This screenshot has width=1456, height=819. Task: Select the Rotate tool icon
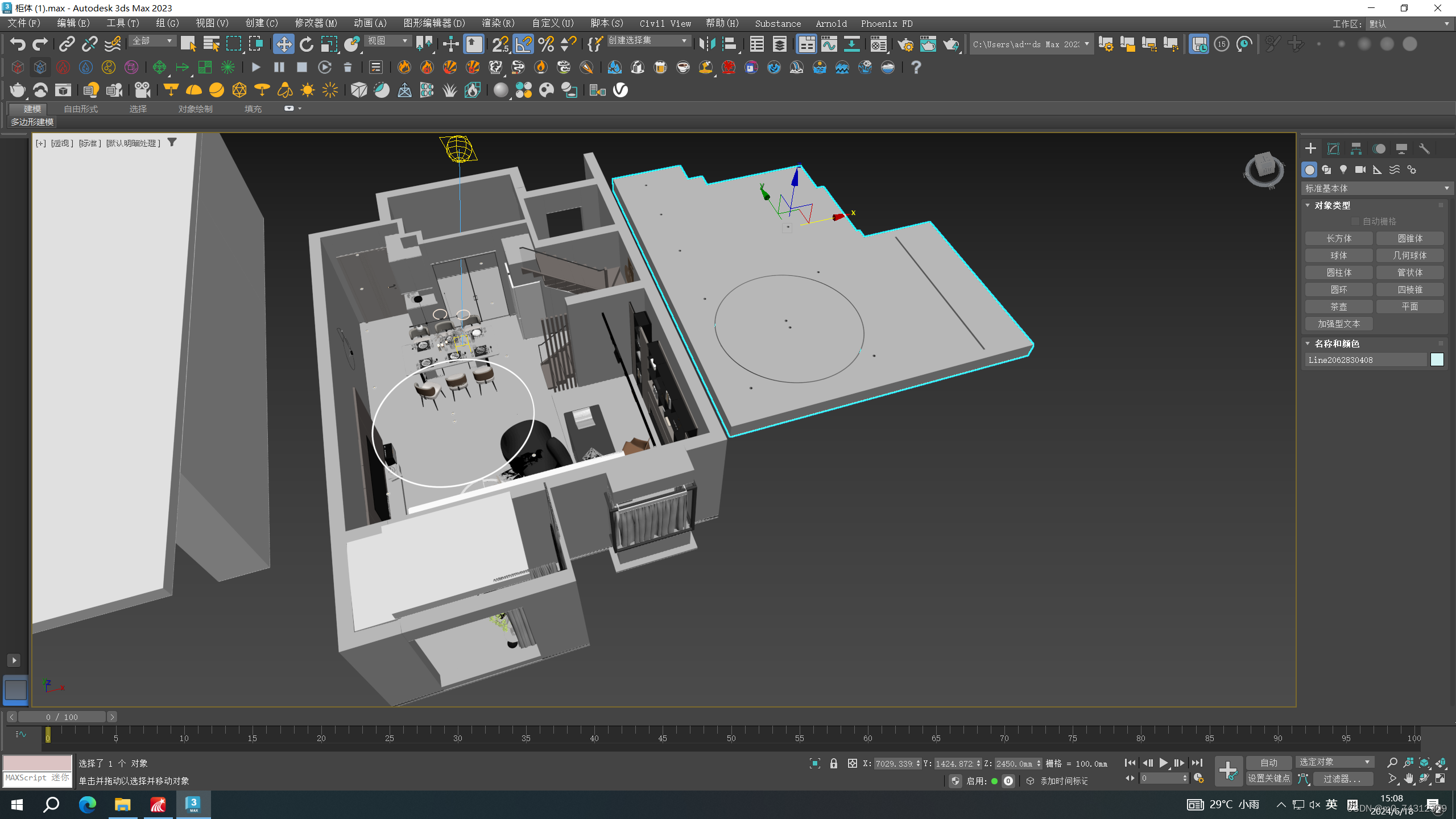coord(307,44)
